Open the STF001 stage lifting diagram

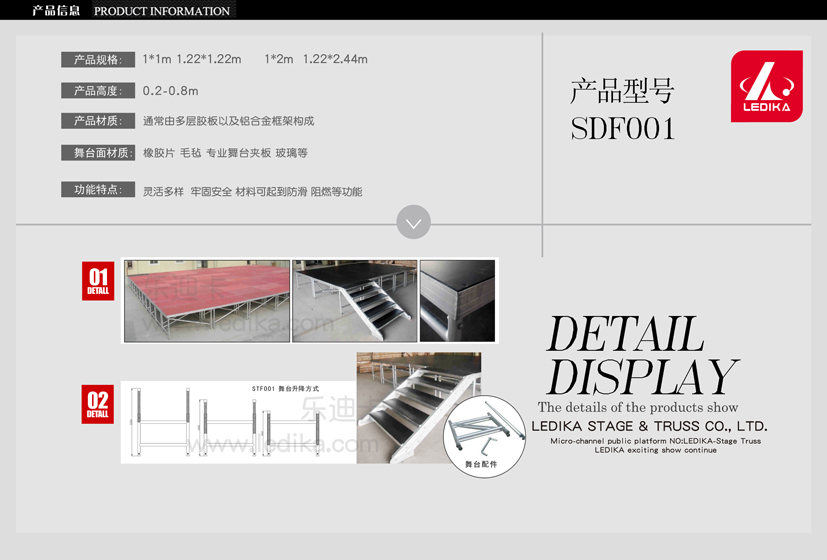click(x=238, y=422)
